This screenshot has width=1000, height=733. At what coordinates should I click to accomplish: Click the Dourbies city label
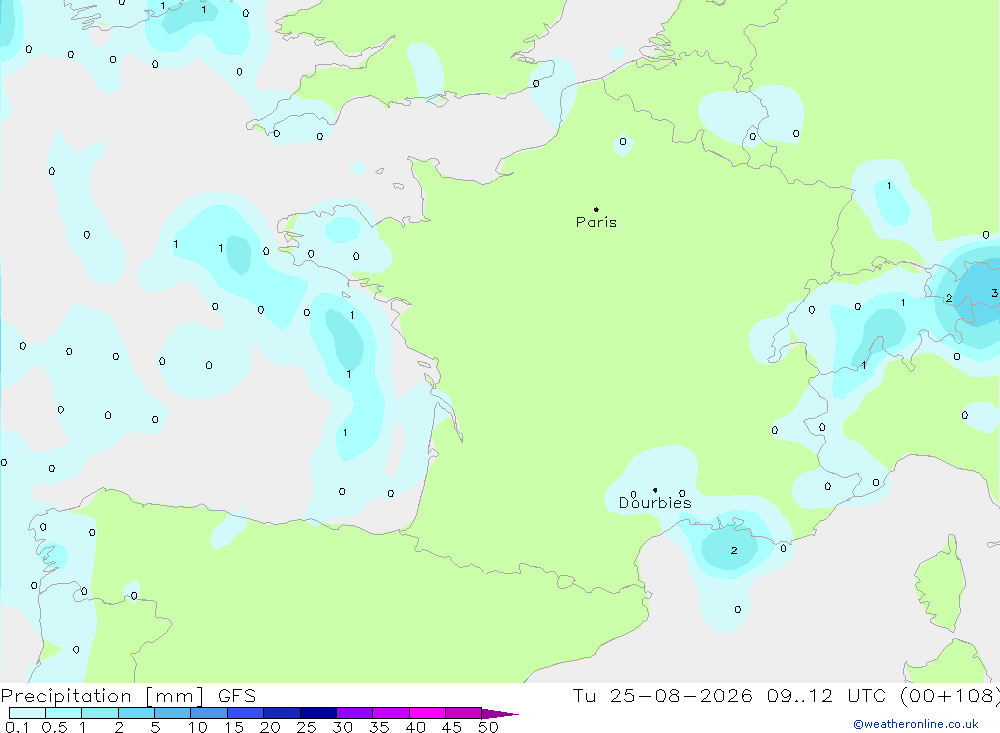(655, 503)
